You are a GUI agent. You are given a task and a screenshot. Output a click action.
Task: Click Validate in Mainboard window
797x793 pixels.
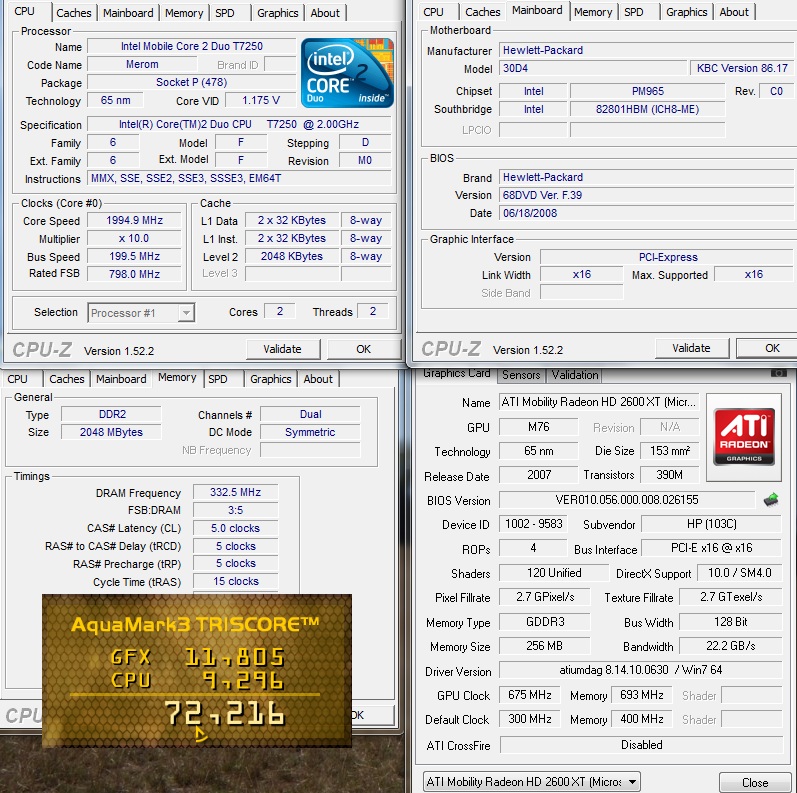tap(692, 348)
